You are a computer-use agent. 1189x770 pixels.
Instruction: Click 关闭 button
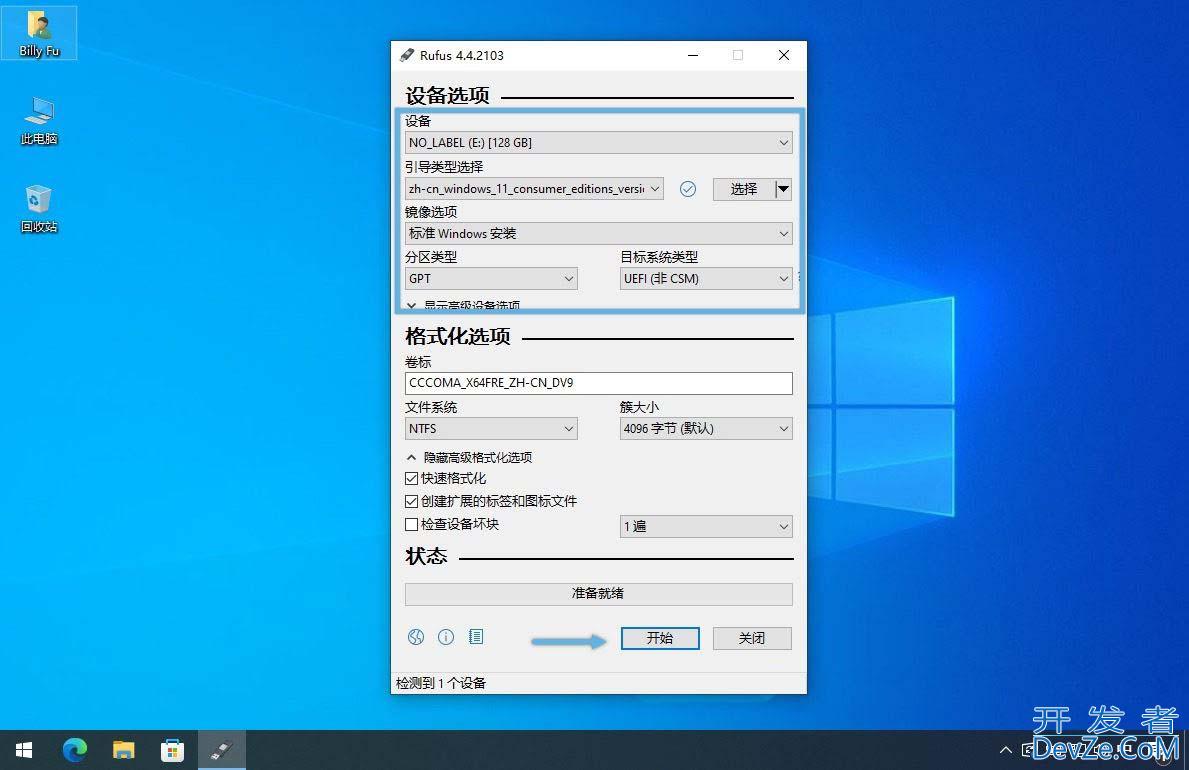752,638
